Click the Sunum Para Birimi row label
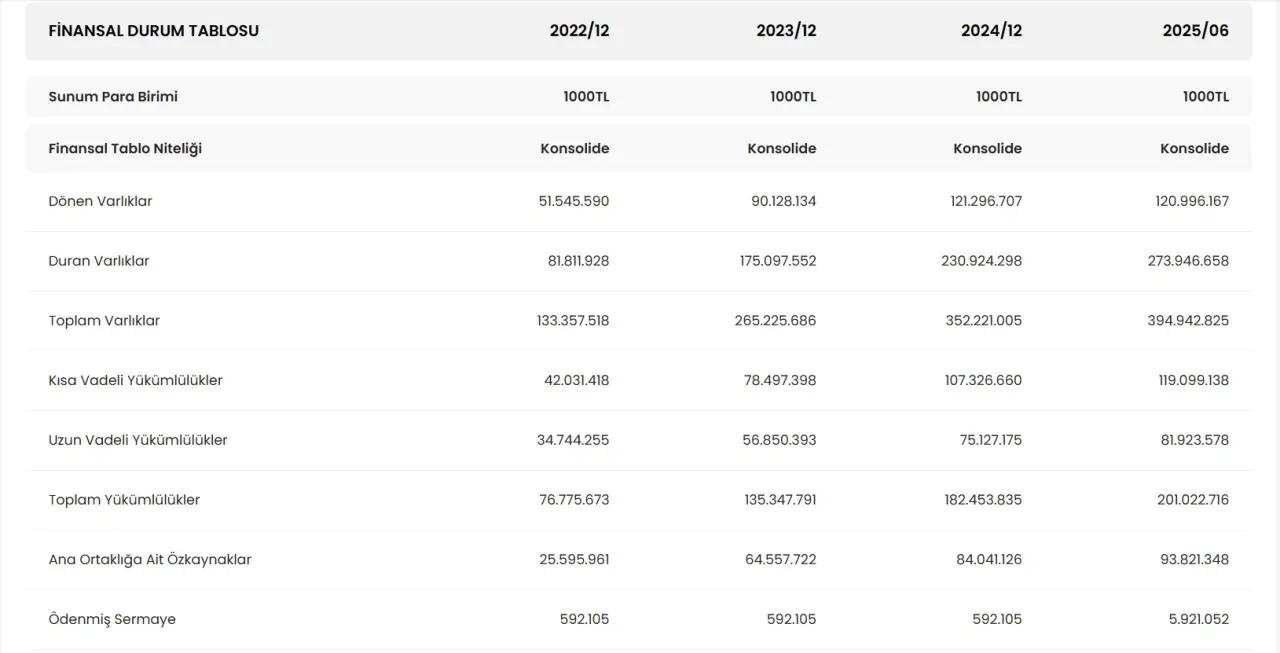Image resolution: width=1280 pixels, height=653 pixels. 113,97
